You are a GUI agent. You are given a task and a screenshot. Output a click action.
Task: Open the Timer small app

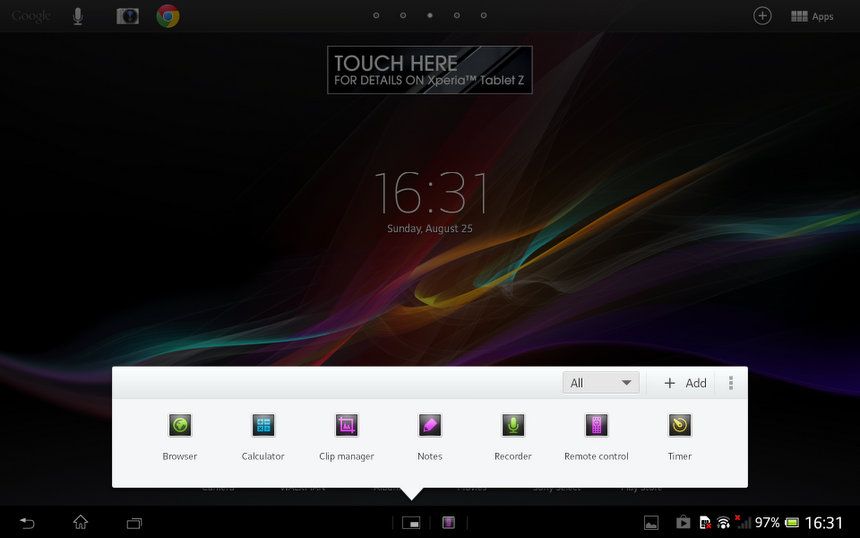tap(680, 426)
